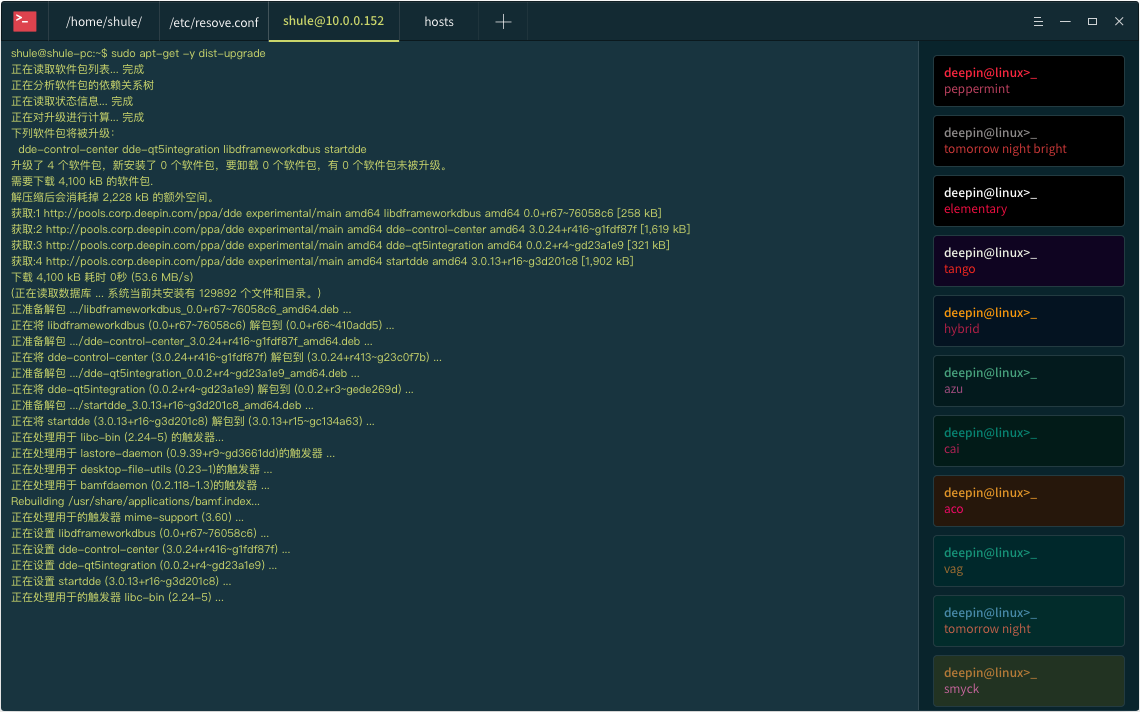This screenshot has width=1140, height=712.
Task: Select the shule@10.0.0.152 tab
Action: (334, 21)
